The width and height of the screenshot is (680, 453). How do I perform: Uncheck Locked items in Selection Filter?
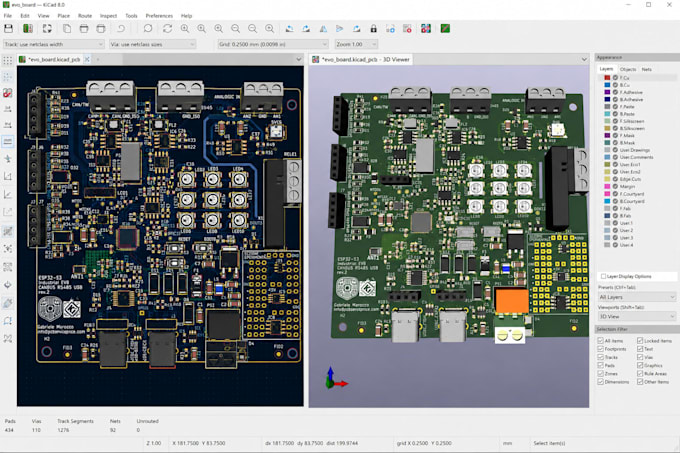[x=640, y=341]
